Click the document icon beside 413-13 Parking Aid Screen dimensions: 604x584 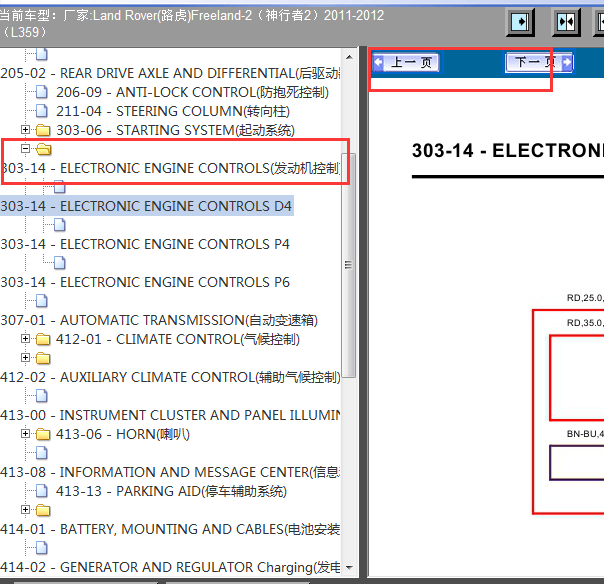click(42, 491)
